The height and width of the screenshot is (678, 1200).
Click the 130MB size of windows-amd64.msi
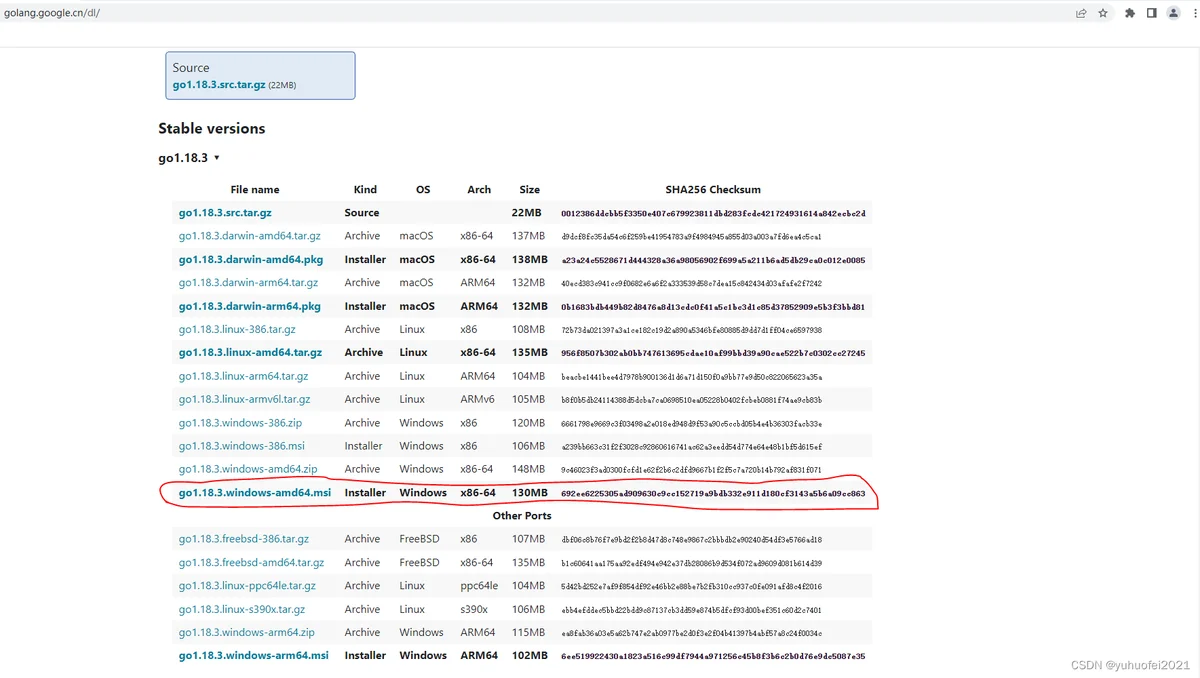click(529, 493)
